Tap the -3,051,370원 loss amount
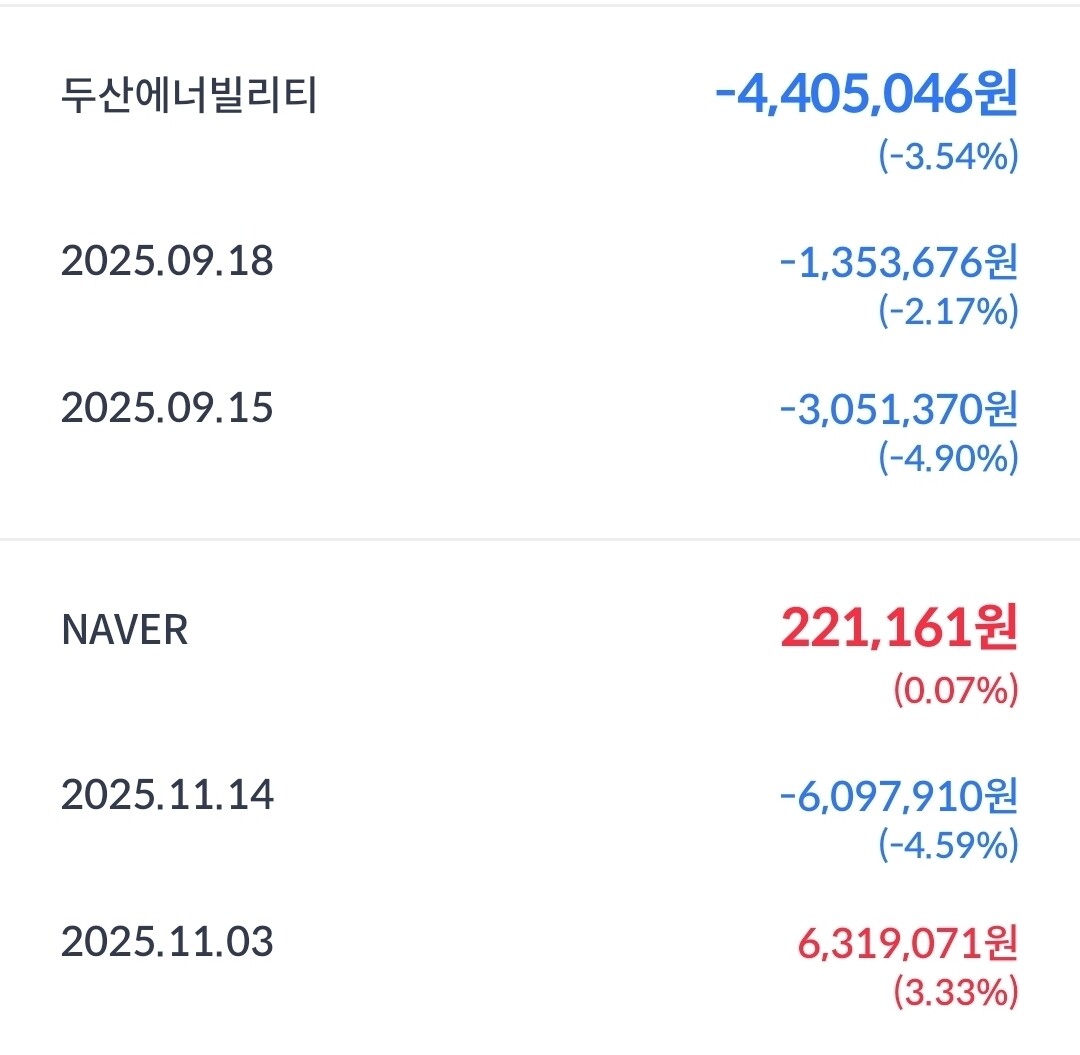Image resolution: width=1080 pixels, height=1055 pixels. (898, 408)
